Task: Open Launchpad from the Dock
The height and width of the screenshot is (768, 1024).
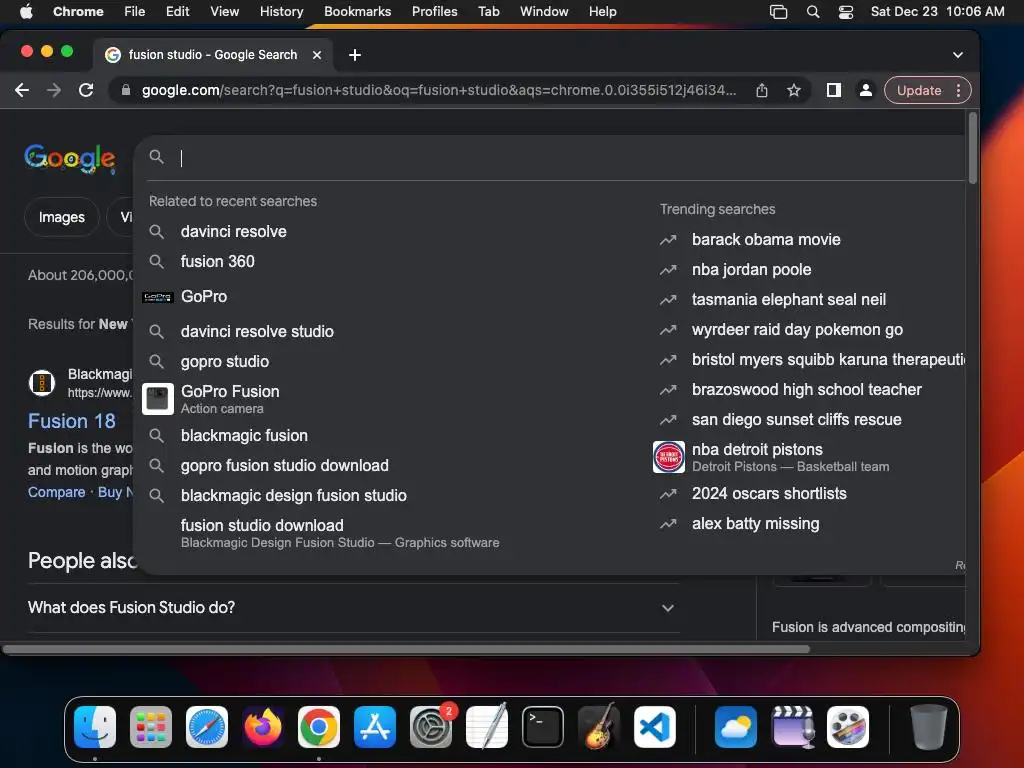Action: click(x=151, y=727)
